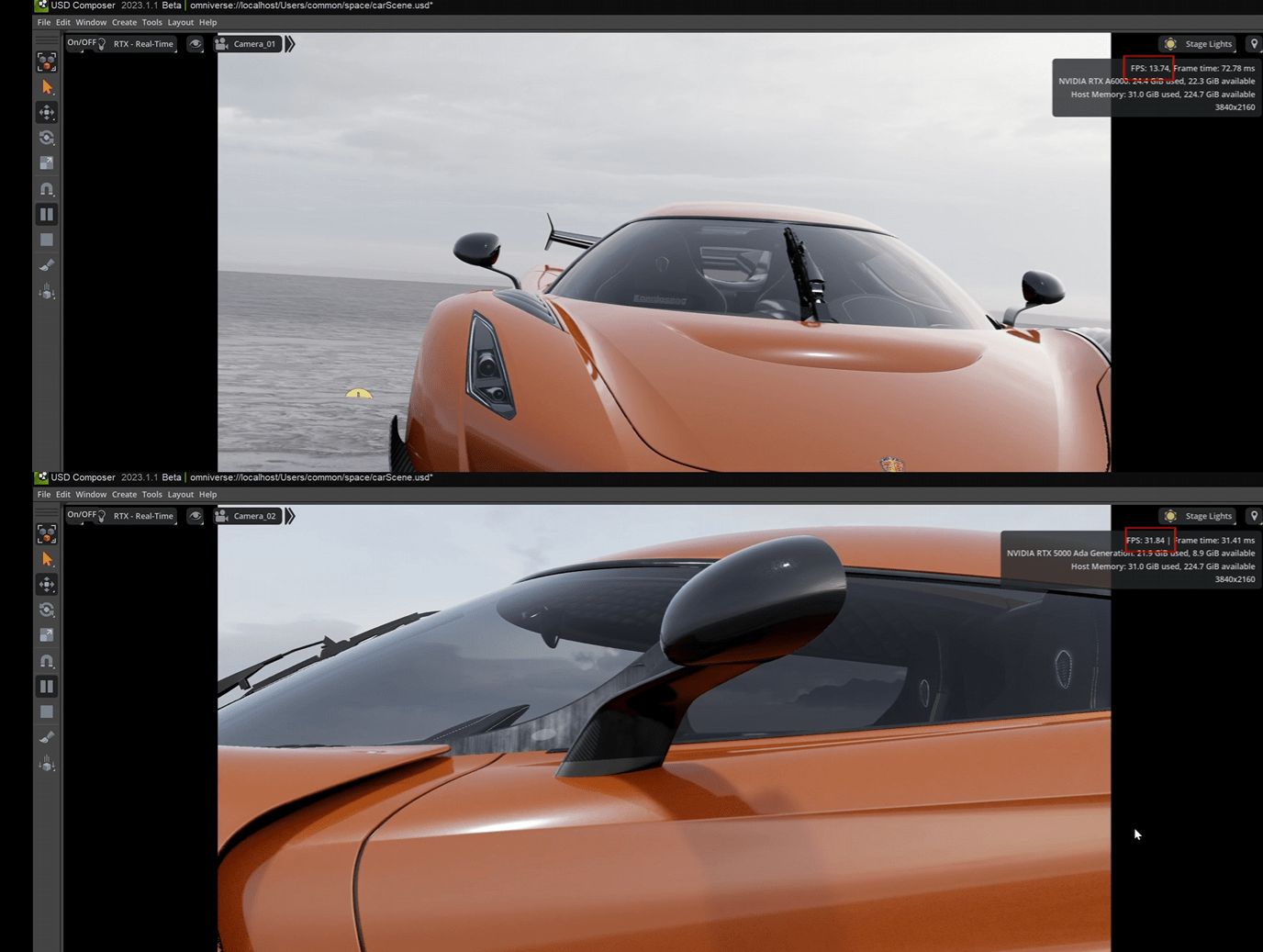Open the Layout menu in the bottom menu bar
The width and height of the screenshot is (1263, 952).
(x=180, y=495)
